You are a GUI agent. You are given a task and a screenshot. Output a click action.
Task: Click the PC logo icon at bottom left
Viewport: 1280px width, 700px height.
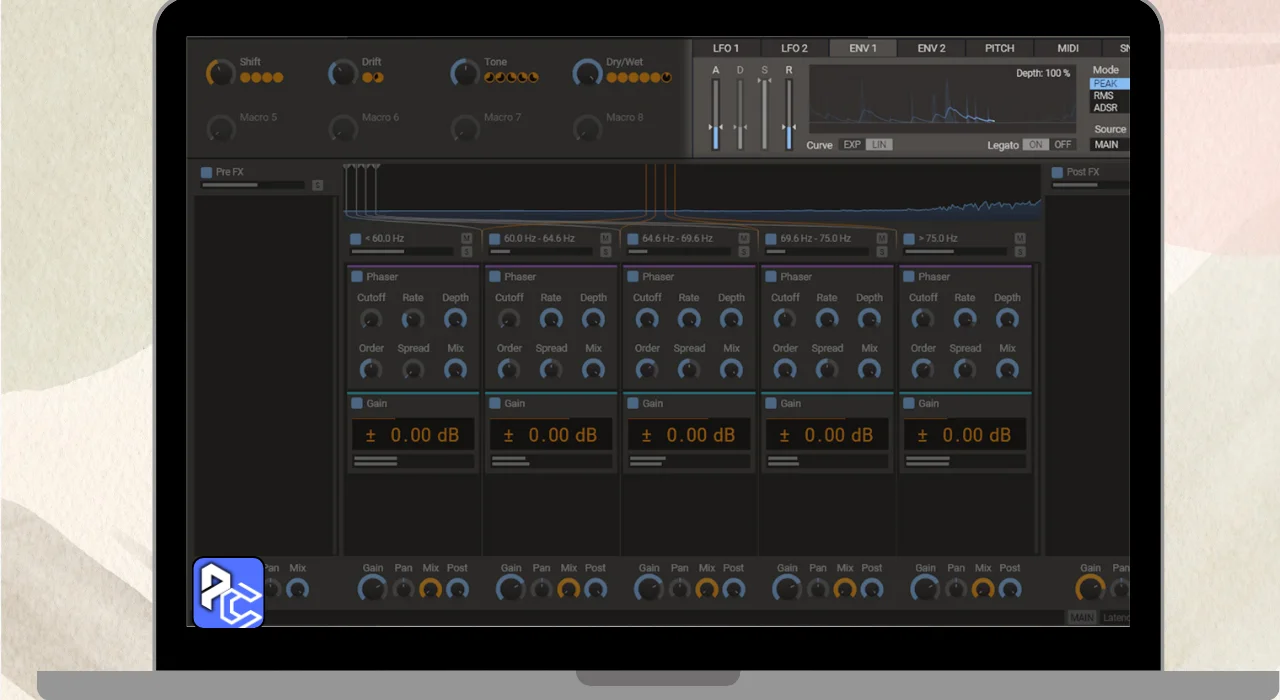click(x=228, y=593)
